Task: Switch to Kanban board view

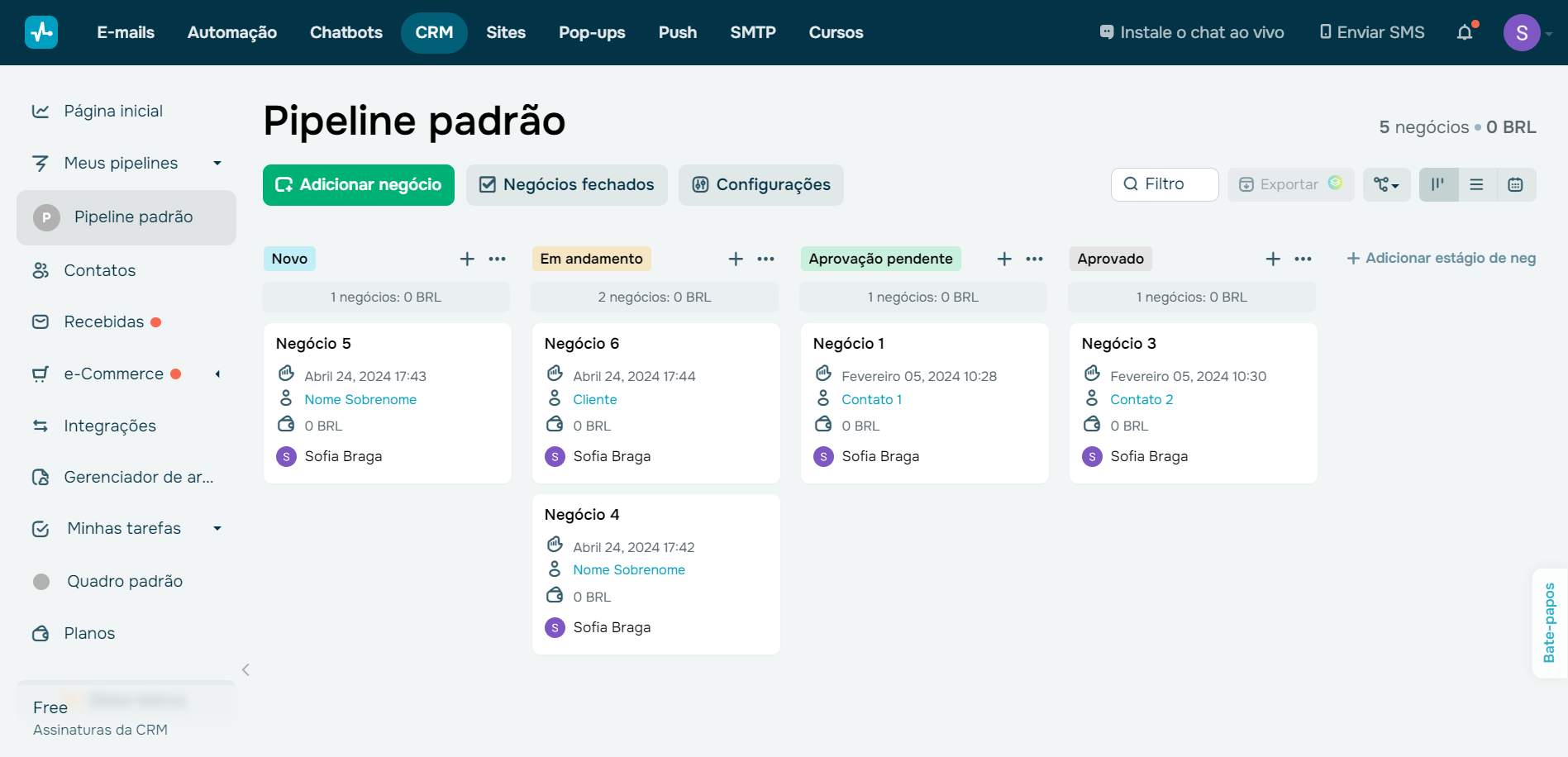Action: pos(1438,184)
